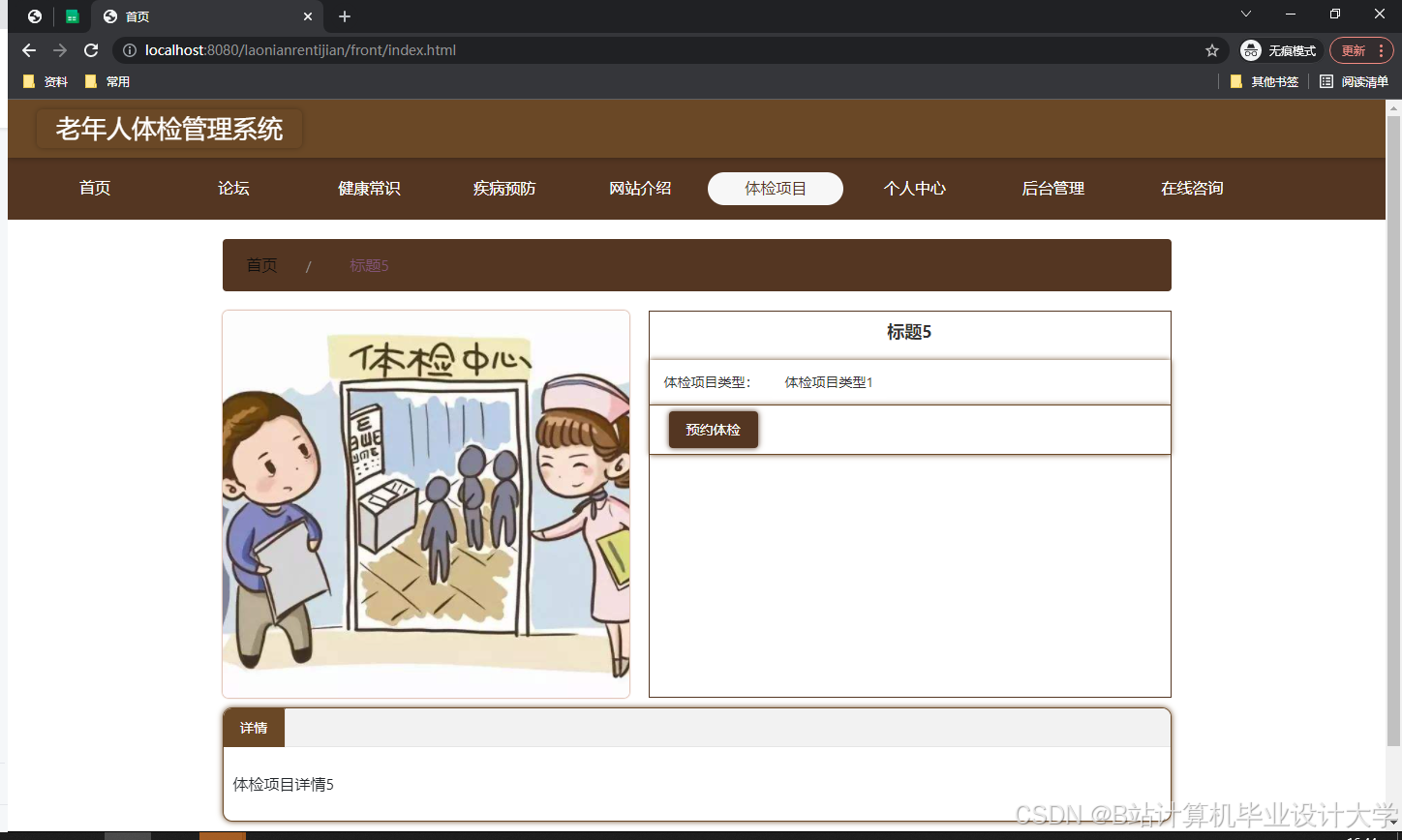This screenshot has width=1402, height=840.
Task: Minimize the browser window
Action: pyautogui.click(x=1290, y=14)
